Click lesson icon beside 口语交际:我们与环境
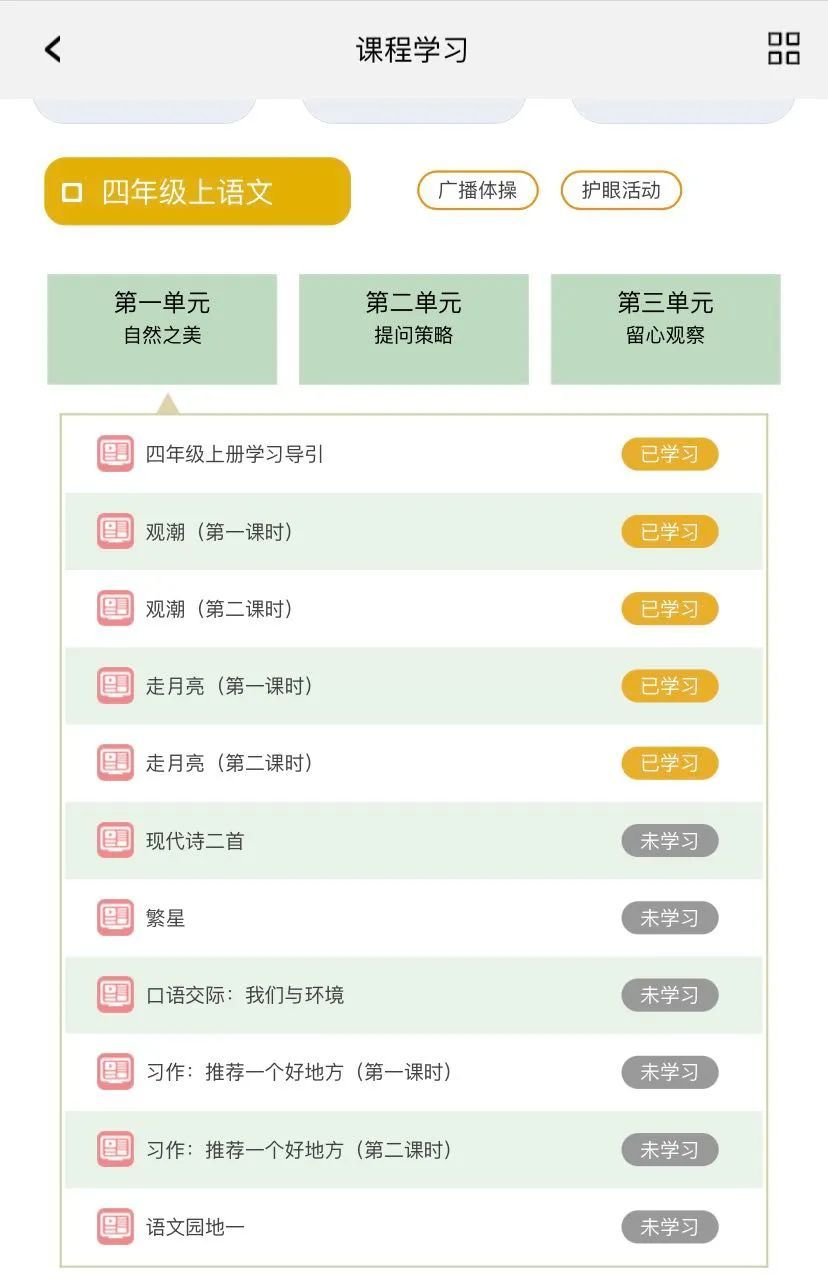 tap(115, 994)
